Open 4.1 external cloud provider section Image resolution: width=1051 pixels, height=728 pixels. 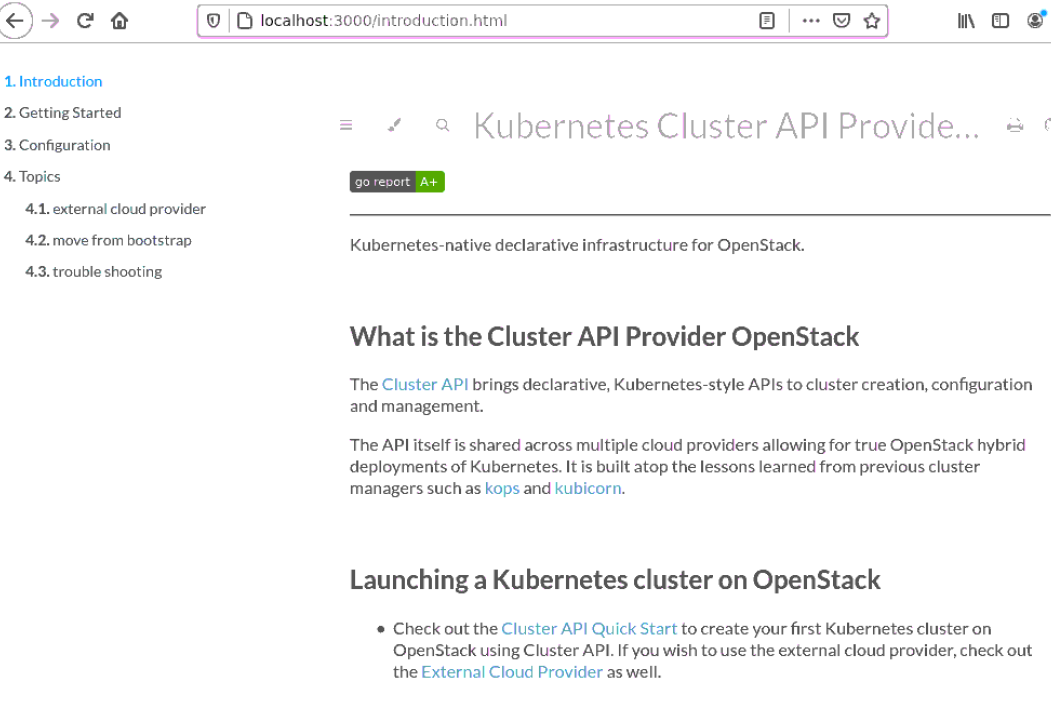[x=115, y=208]
